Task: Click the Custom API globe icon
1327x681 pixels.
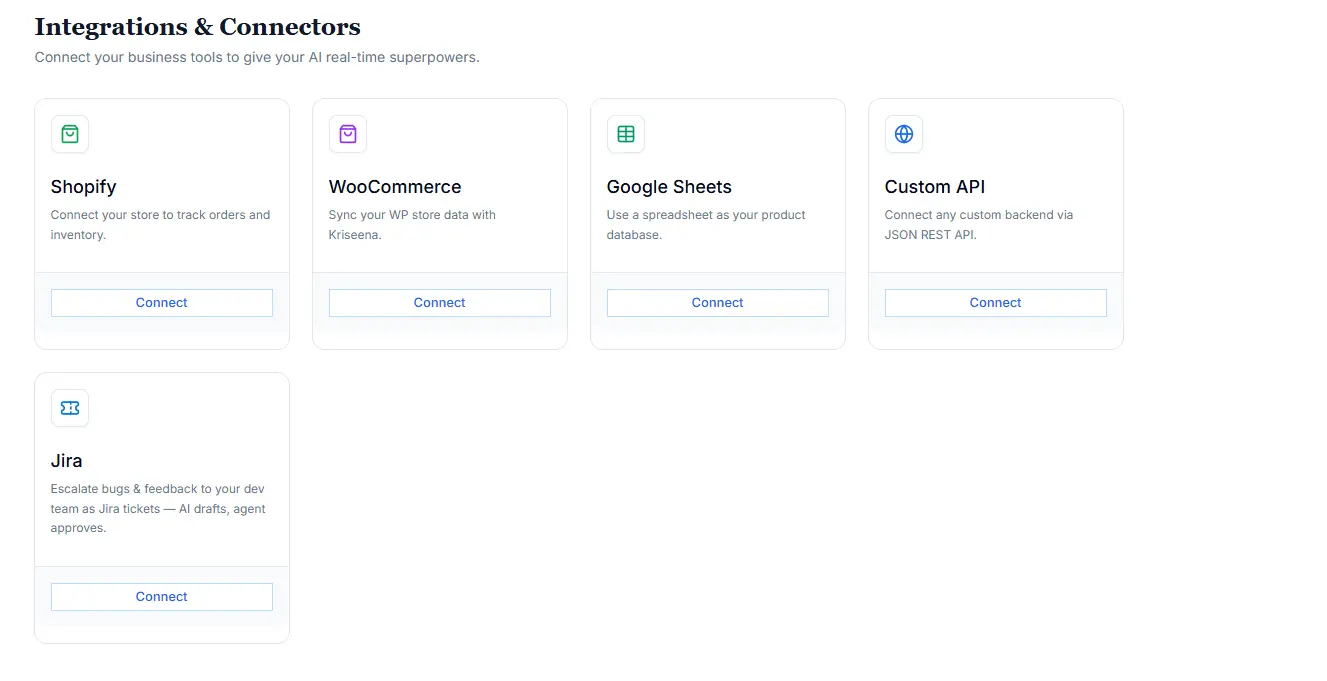Action: [x=904, y=134]
